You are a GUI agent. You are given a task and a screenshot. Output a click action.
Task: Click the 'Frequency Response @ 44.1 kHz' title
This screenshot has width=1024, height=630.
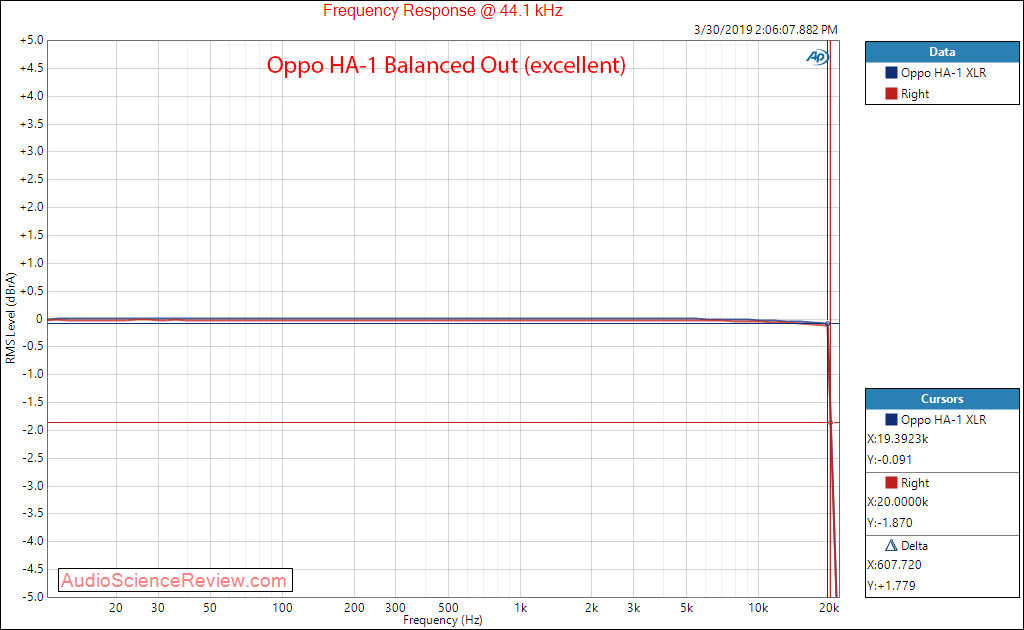pos(443,10)
